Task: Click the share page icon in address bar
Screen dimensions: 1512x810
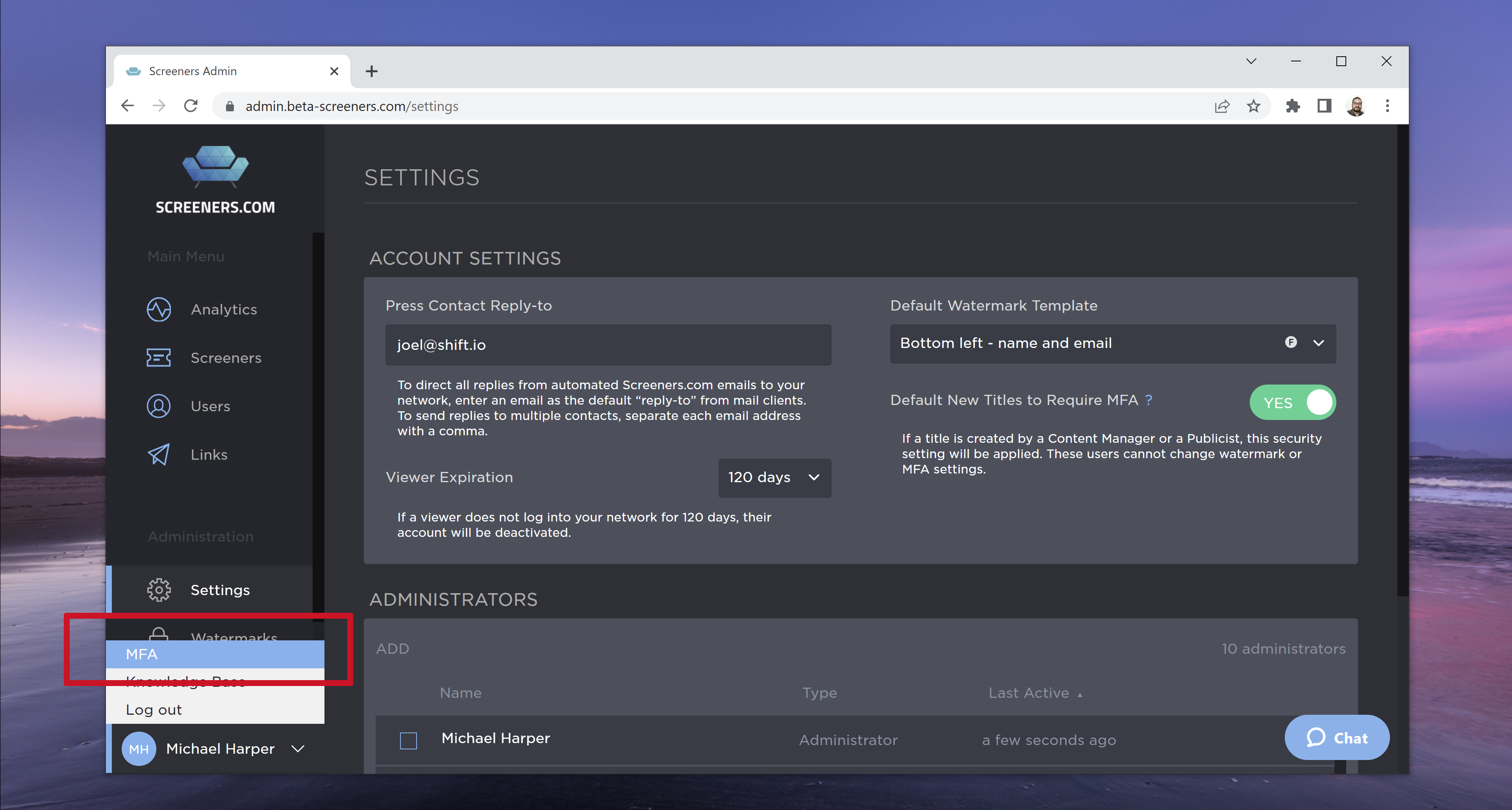Action: [1222, 106]
